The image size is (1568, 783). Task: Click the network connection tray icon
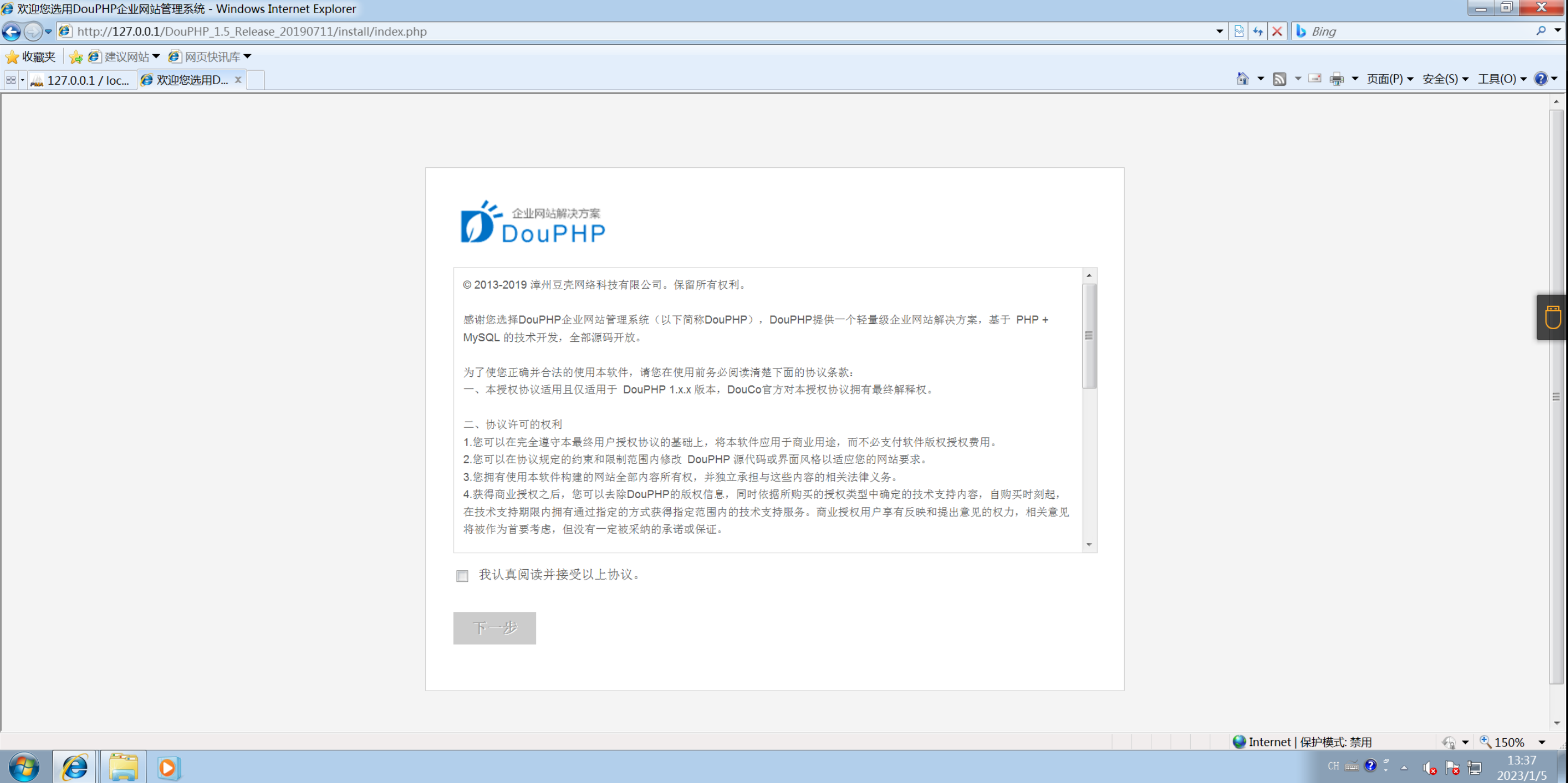coord(1475,768)
